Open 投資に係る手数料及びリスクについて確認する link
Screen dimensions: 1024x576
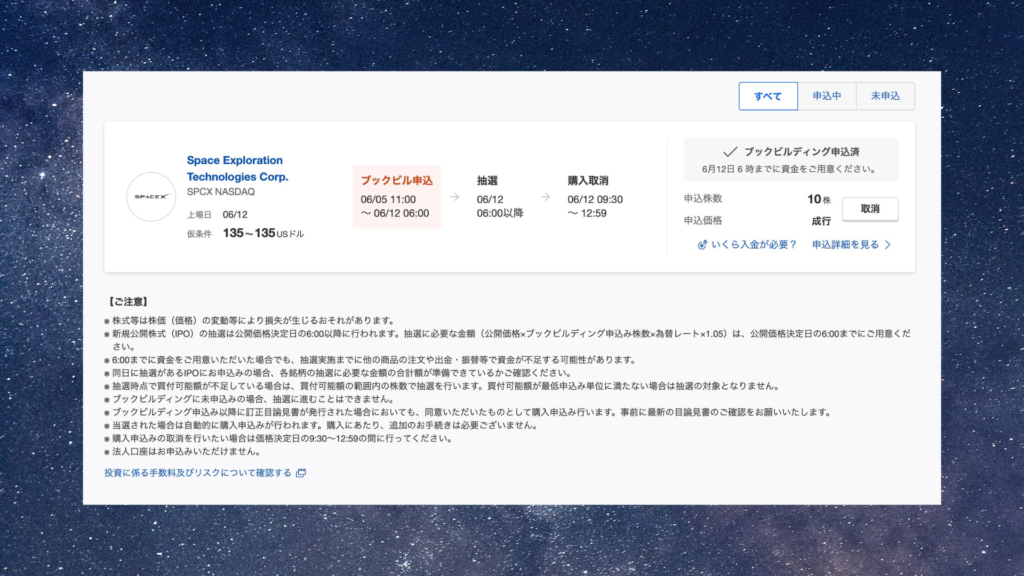198,473
